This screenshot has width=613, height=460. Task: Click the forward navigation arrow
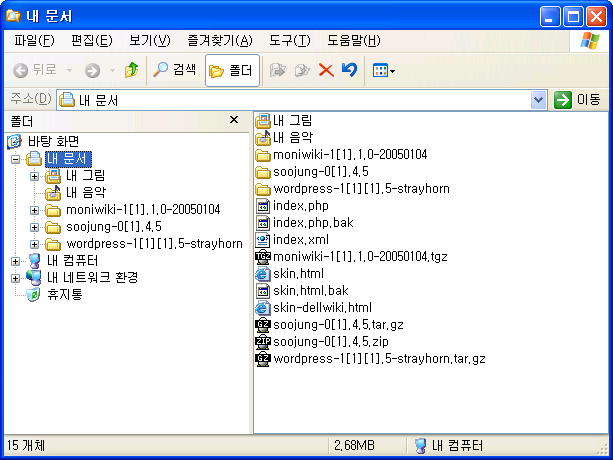pos(92,71)
